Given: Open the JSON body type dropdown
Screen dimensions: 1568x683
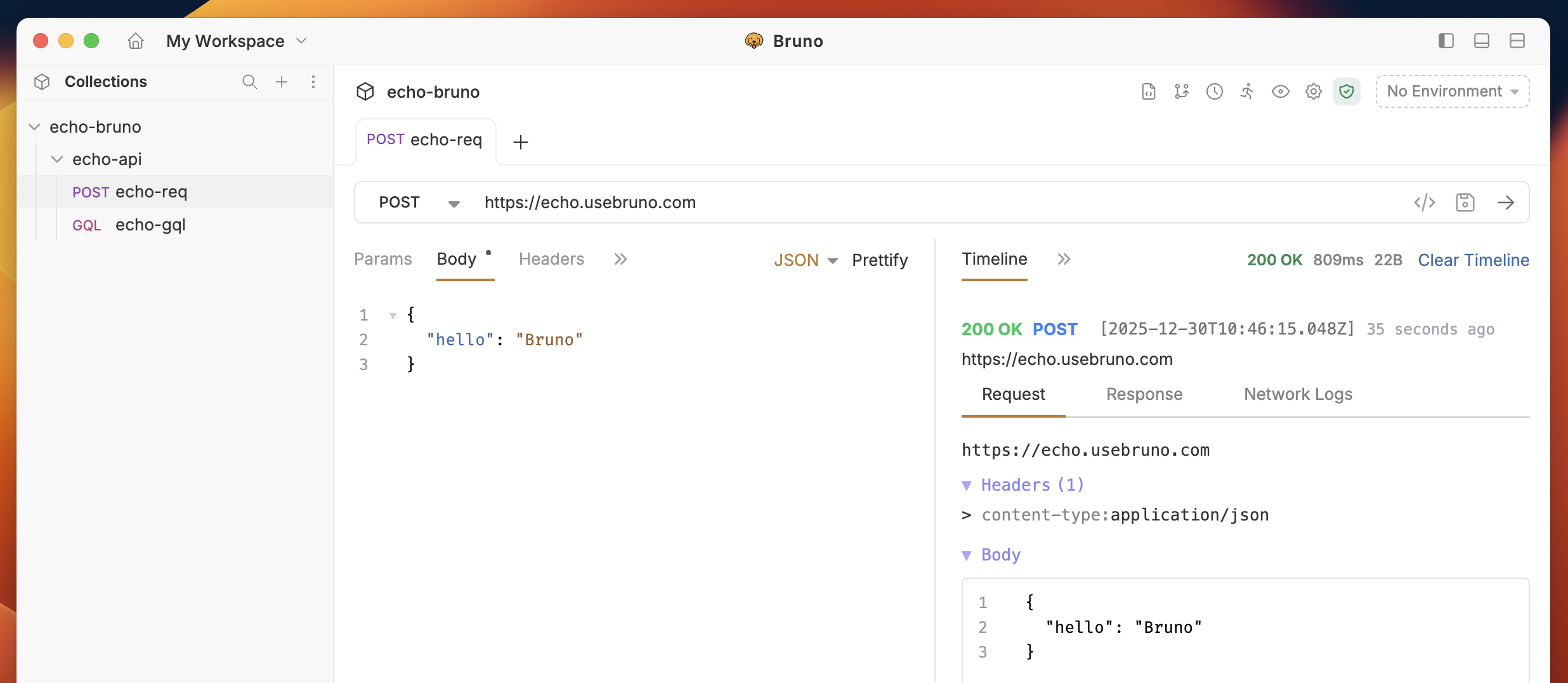Looking at the screenshot, I should pos(806,260).
